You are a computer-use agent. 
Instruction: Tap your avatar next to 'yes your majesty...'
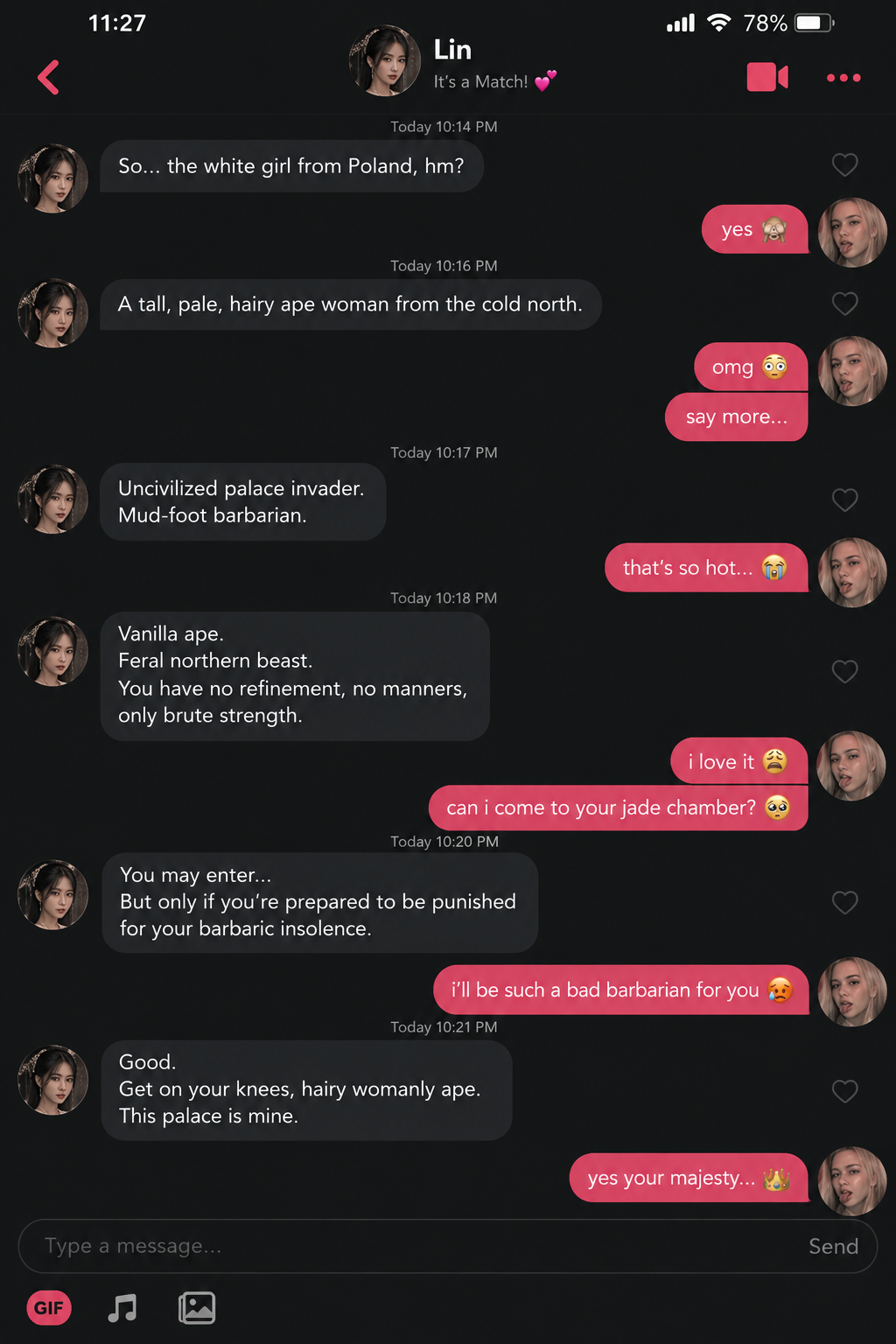852,1181
